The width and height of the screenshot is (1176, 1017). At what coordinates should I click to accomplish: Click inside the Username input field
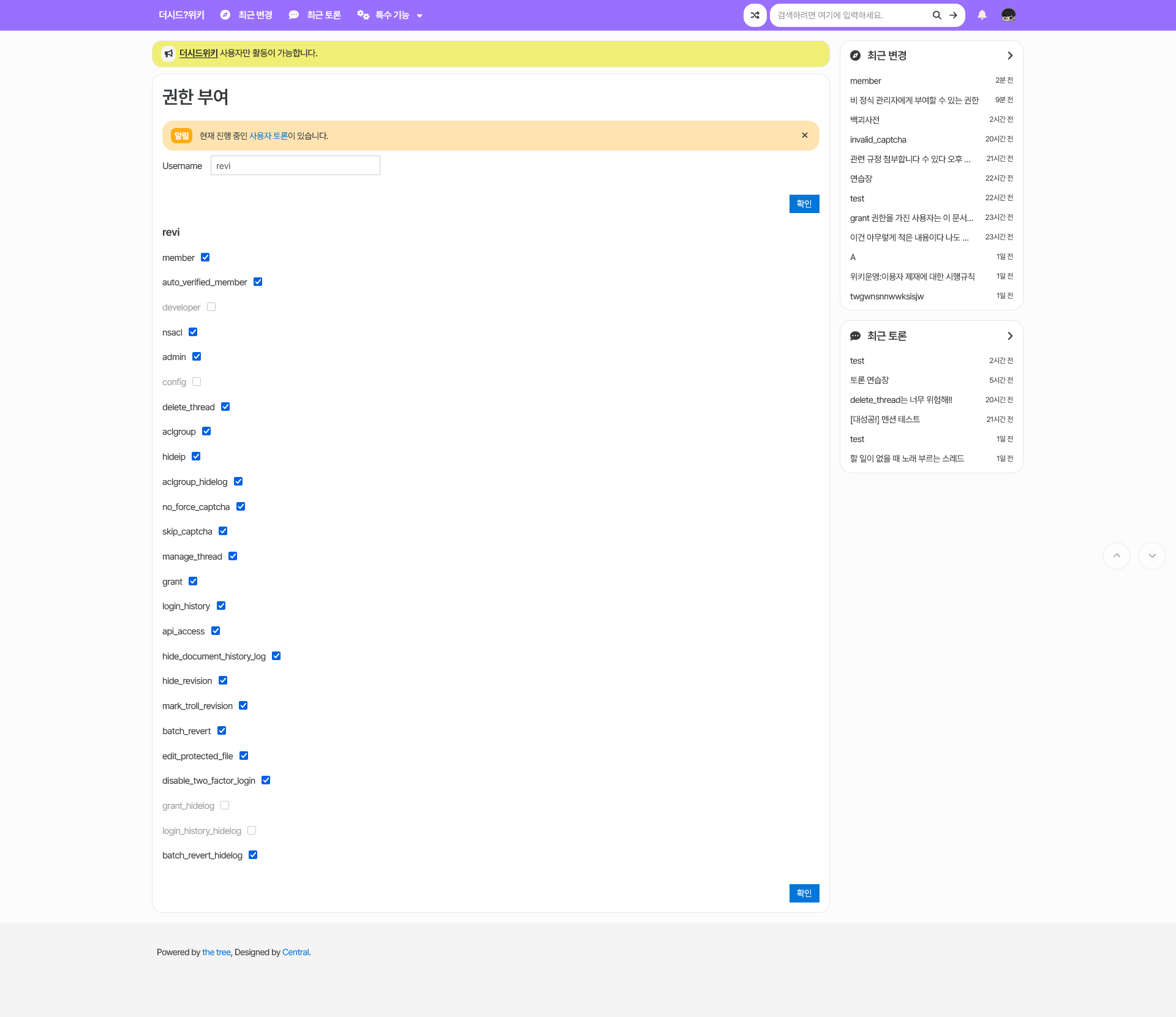pyautogui.click(x=295, y=165)
